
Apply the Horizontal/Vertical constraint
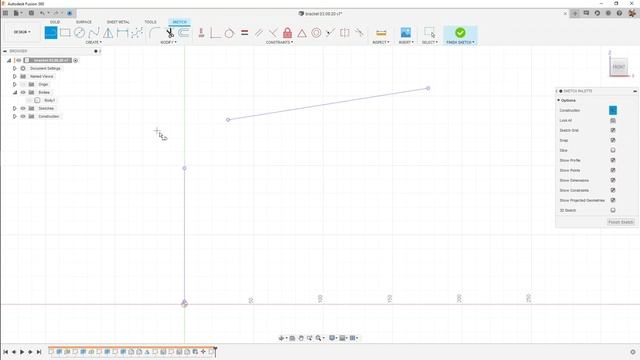[201, 33]
